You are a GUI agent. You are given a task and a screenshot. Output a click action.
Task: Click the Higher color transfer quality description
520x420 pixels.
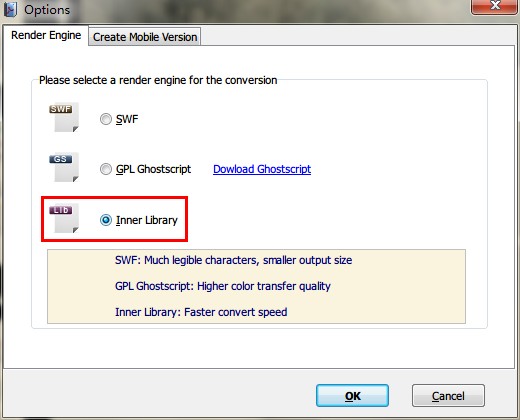click(x=264, y=286)
